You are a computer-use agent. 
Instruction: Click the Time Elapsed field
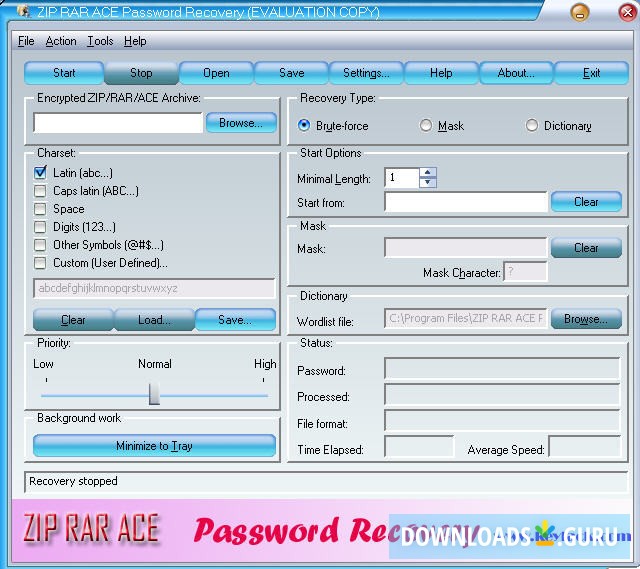click(x=419, y=447)
